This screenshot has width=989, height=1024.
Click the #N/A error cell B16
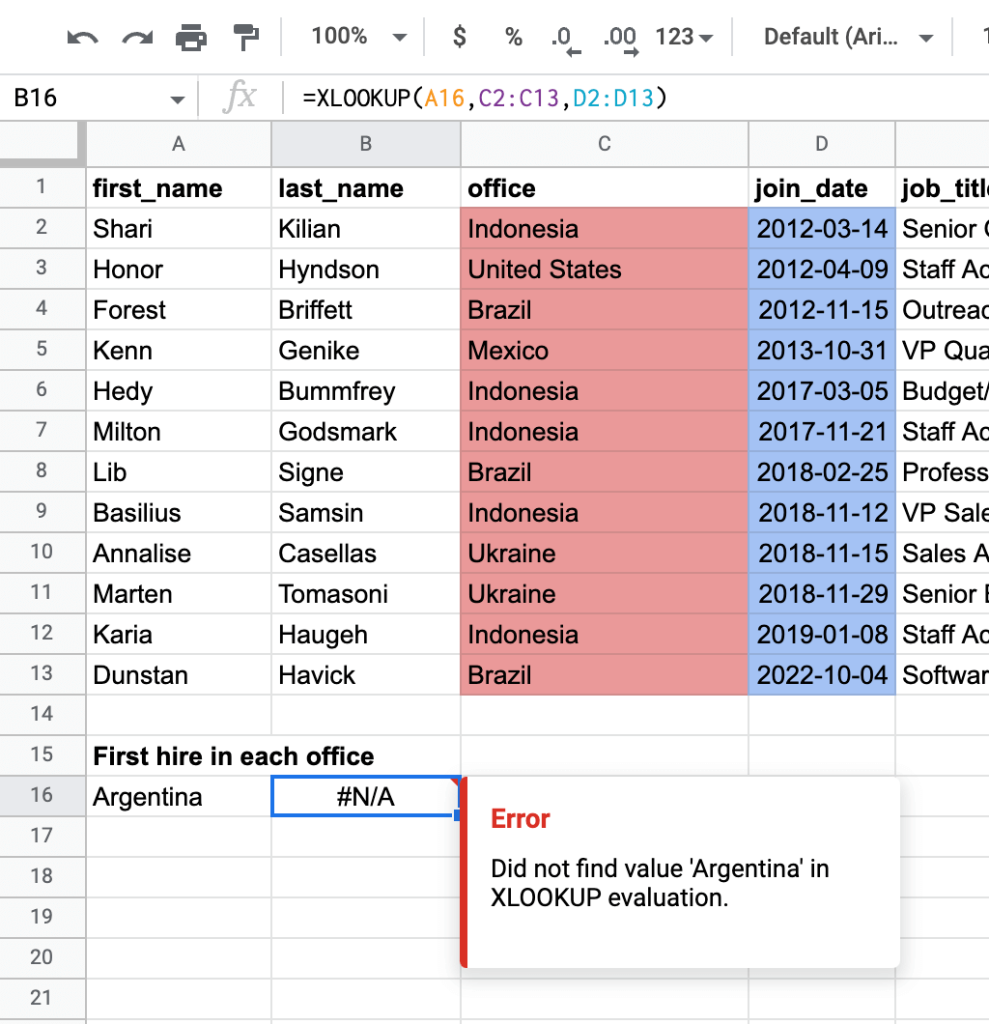point(366,796)
